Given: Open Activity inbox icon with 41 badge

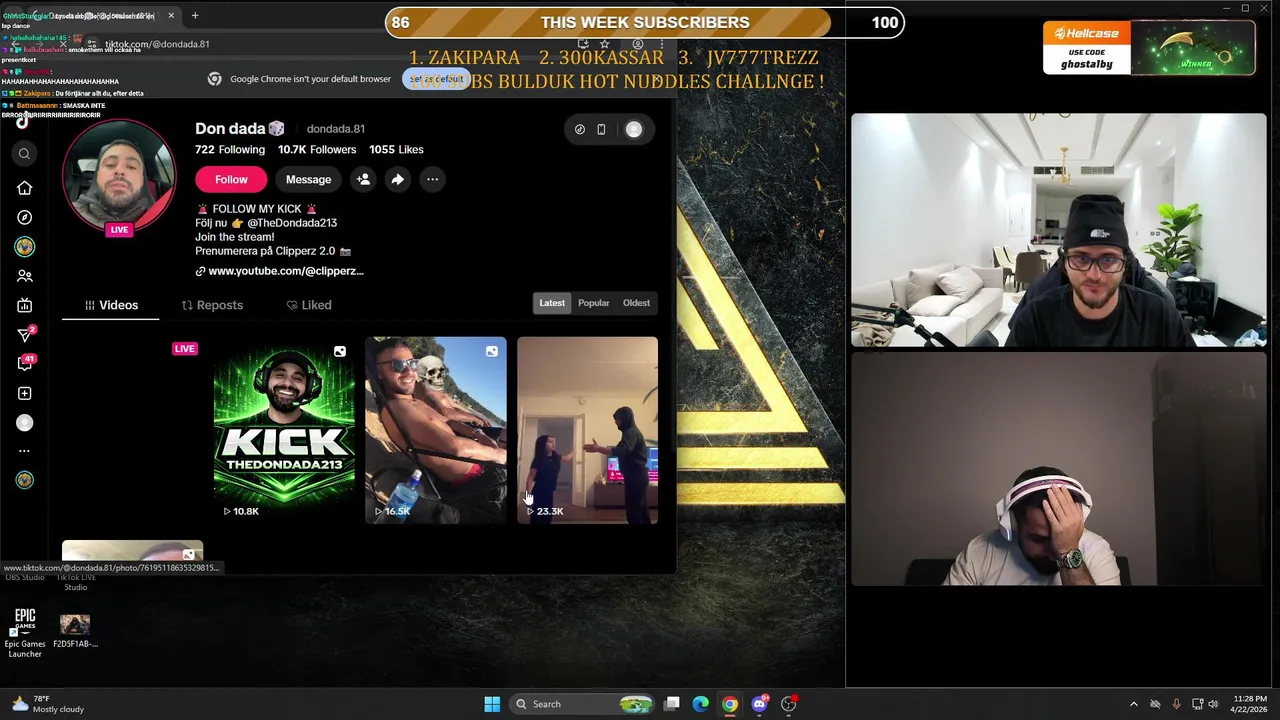Looking at the screenshot, I should [25, 364].
